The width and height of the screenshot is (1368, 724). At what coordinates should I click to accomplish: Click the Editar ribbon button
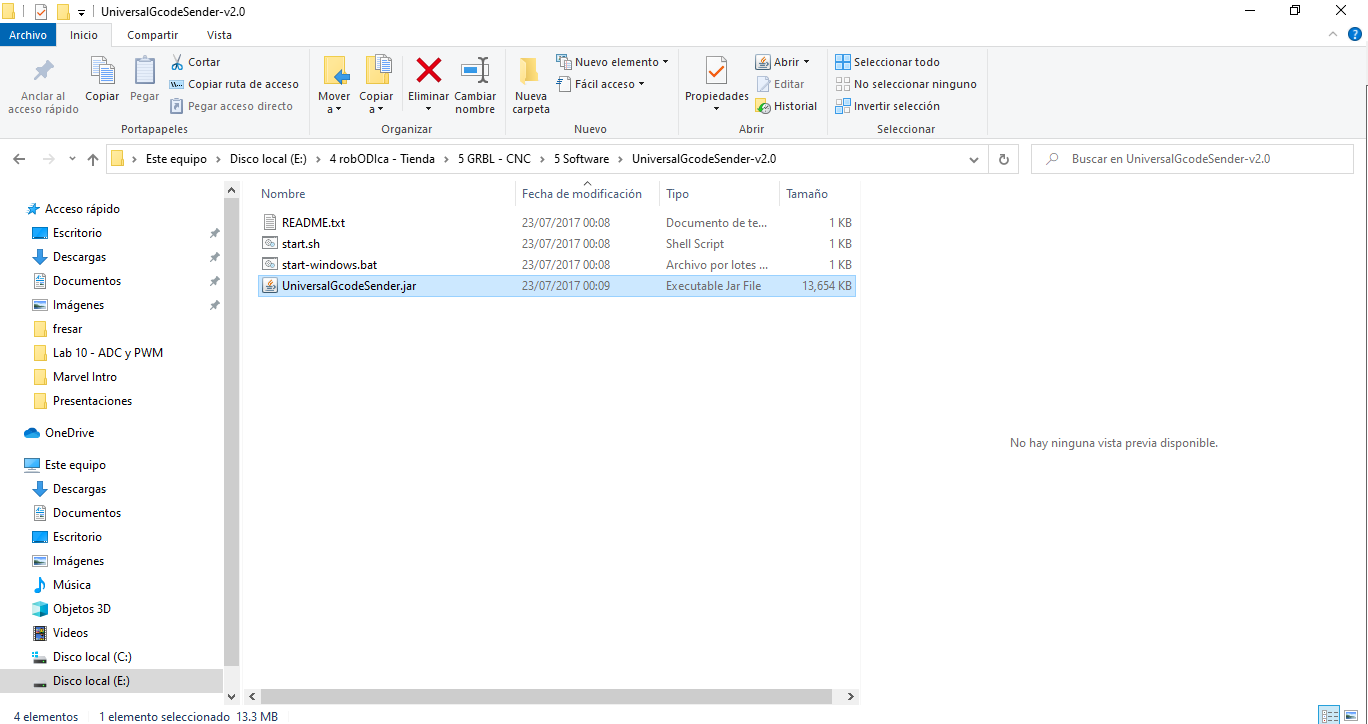tap(780, 84)
